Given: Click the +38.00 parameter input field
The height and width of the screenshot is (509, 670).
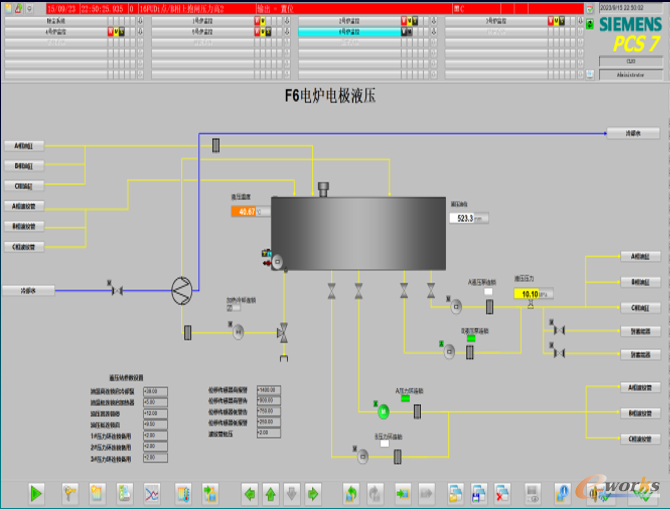Looking at the screenshot, I should coord(156,391).
